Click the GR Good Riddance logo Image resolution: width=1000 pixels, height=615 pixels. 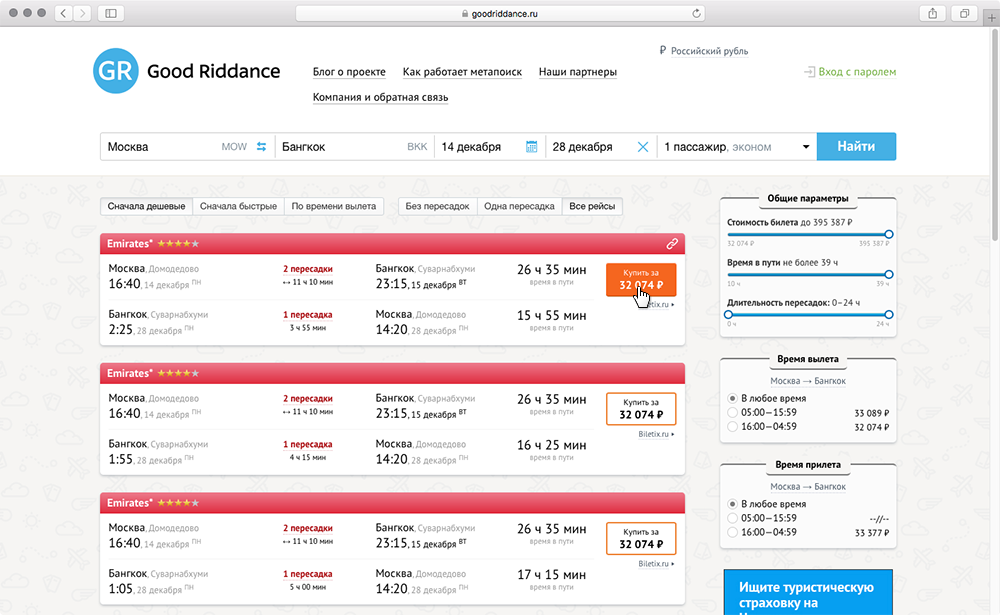(x=186, y=72)
